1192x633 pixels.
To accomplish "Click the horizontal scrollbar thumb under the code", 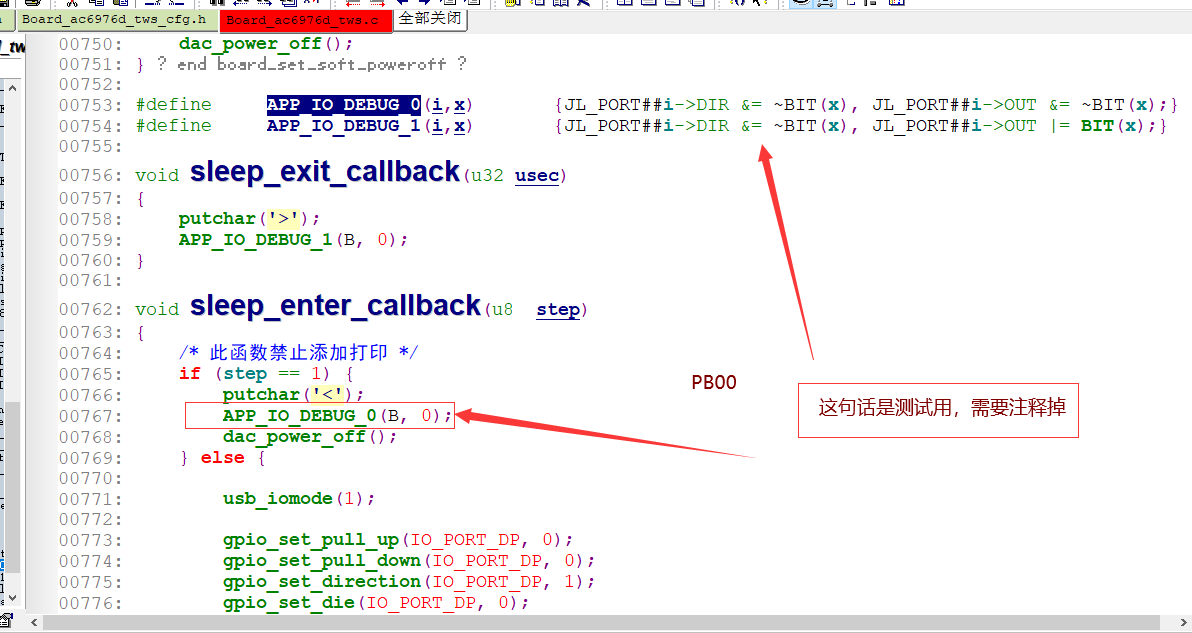I will tap(601, 622).
